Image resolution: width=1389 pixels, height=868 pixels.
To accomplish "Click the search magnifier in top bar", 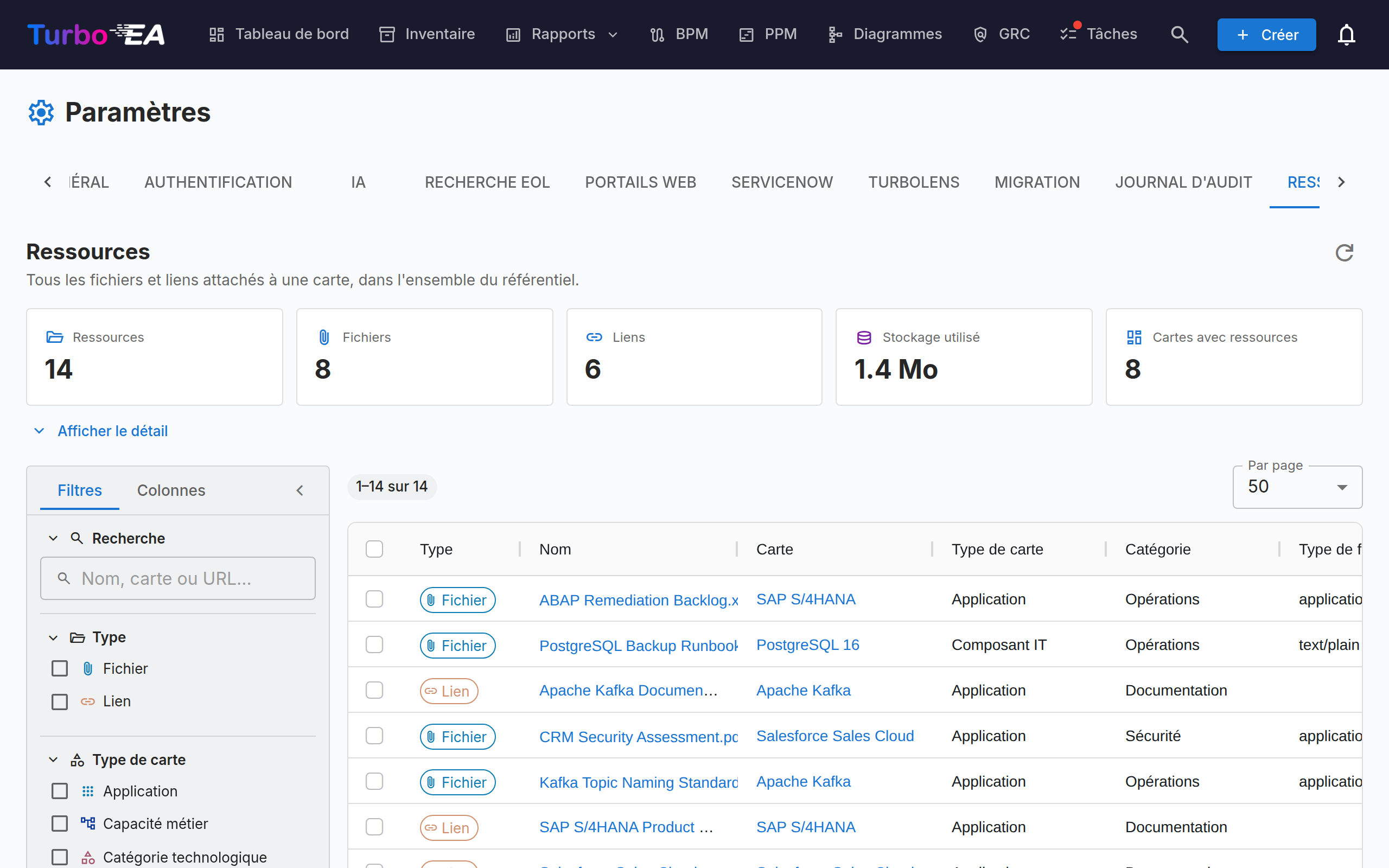I will point(1179,34).
